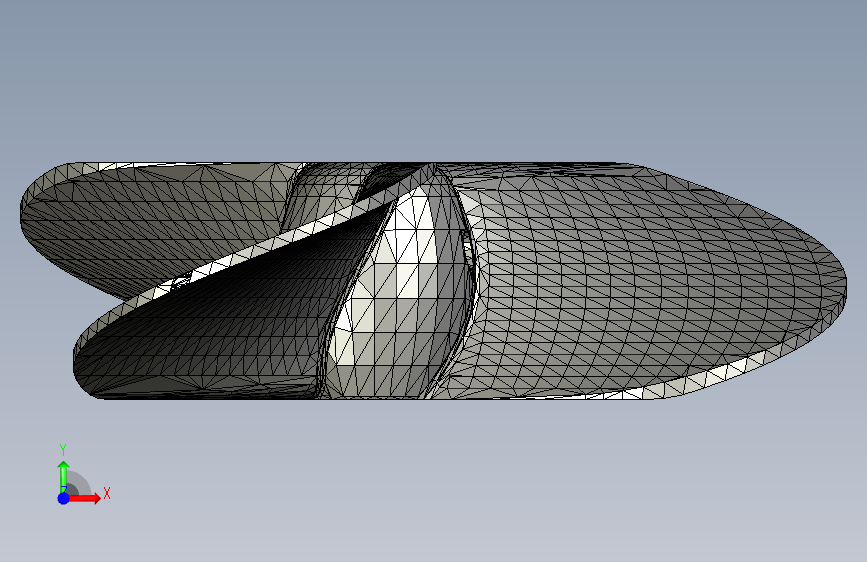Screen dimensions: 867x562
Task: Click the red X axis arrow on the triad
Action: click(84, 498)
